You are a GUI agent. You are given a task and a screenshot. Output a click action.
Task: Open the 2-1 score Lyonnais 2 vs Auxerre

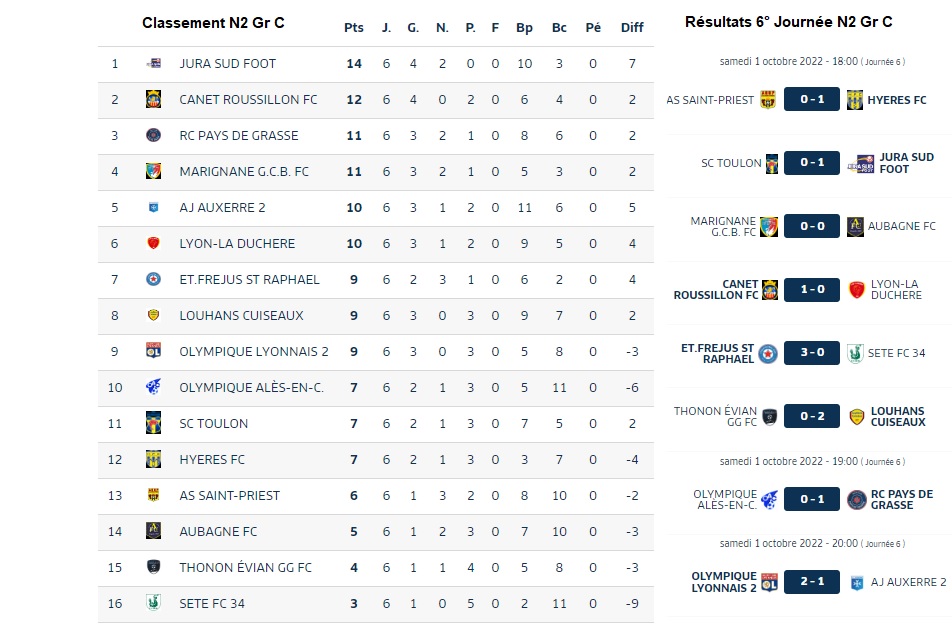coord(812,582)
